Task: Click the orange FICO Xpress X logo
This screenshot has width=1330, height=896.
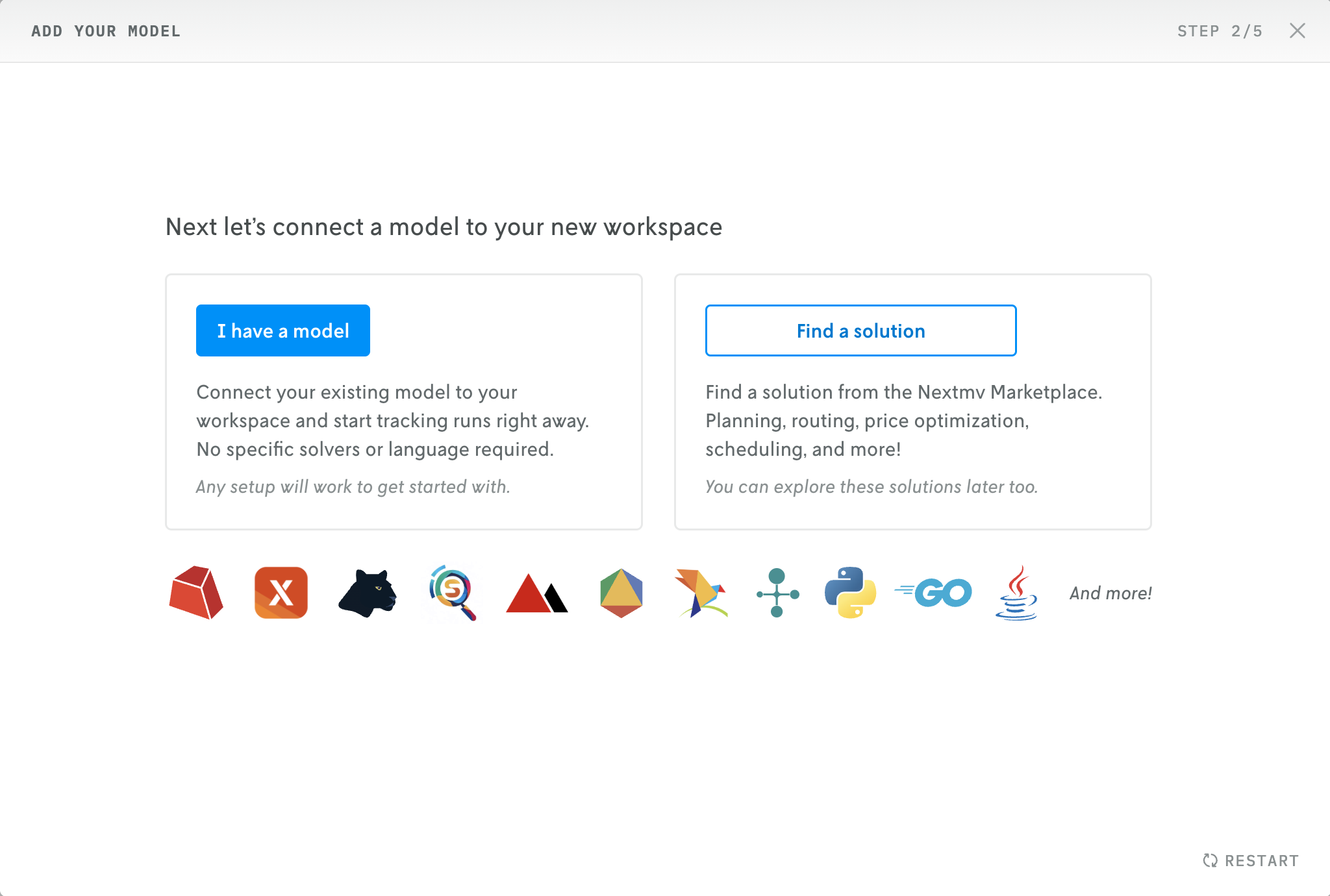Action: (x=281, y=593)
